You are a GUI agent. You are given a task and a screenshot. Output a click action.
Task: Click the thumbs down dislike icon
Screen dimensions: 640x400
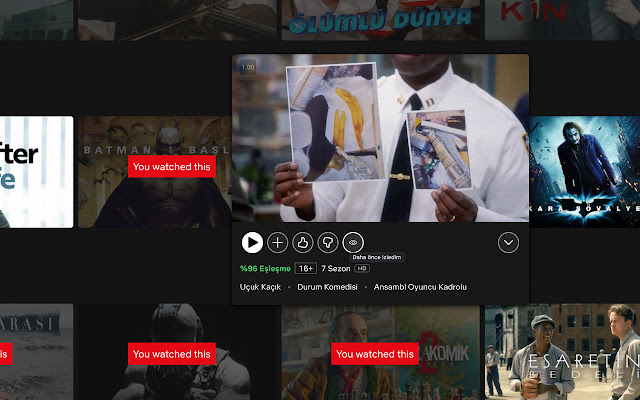328,242
